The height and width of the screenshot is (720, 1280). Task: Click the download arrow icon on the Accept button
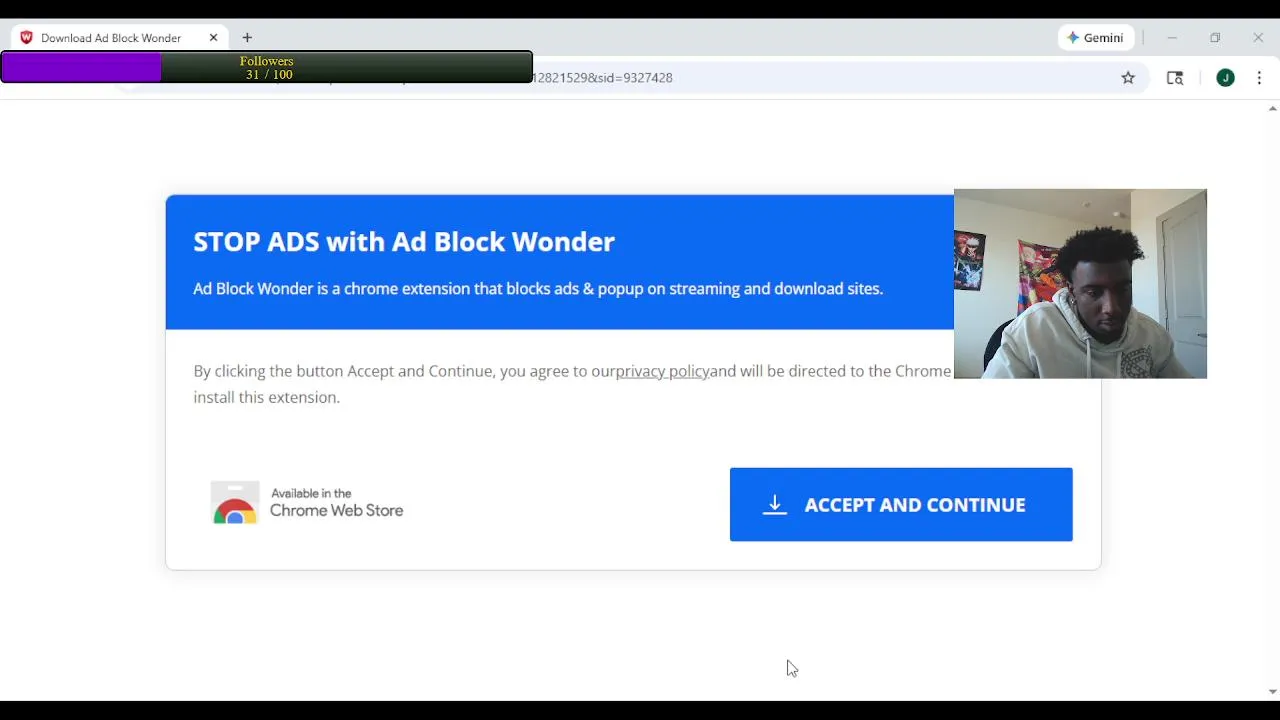[775, 505]
